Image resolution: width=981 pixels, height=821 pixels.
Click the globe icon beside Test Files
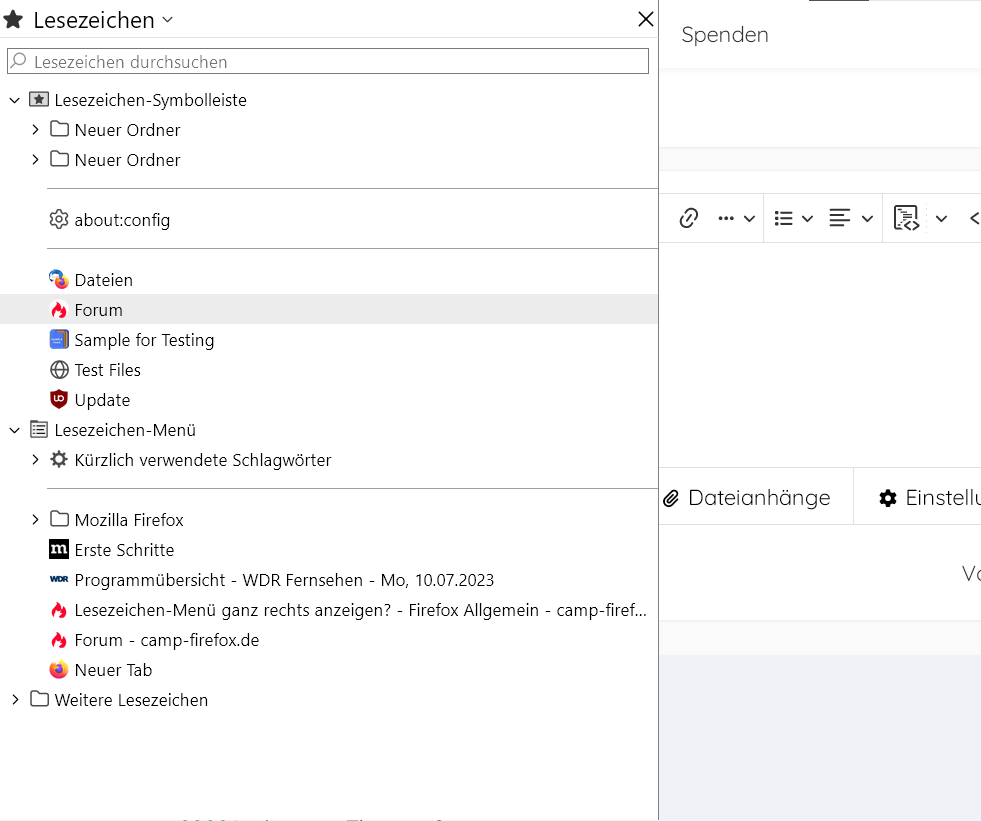[x=59, y=370]
